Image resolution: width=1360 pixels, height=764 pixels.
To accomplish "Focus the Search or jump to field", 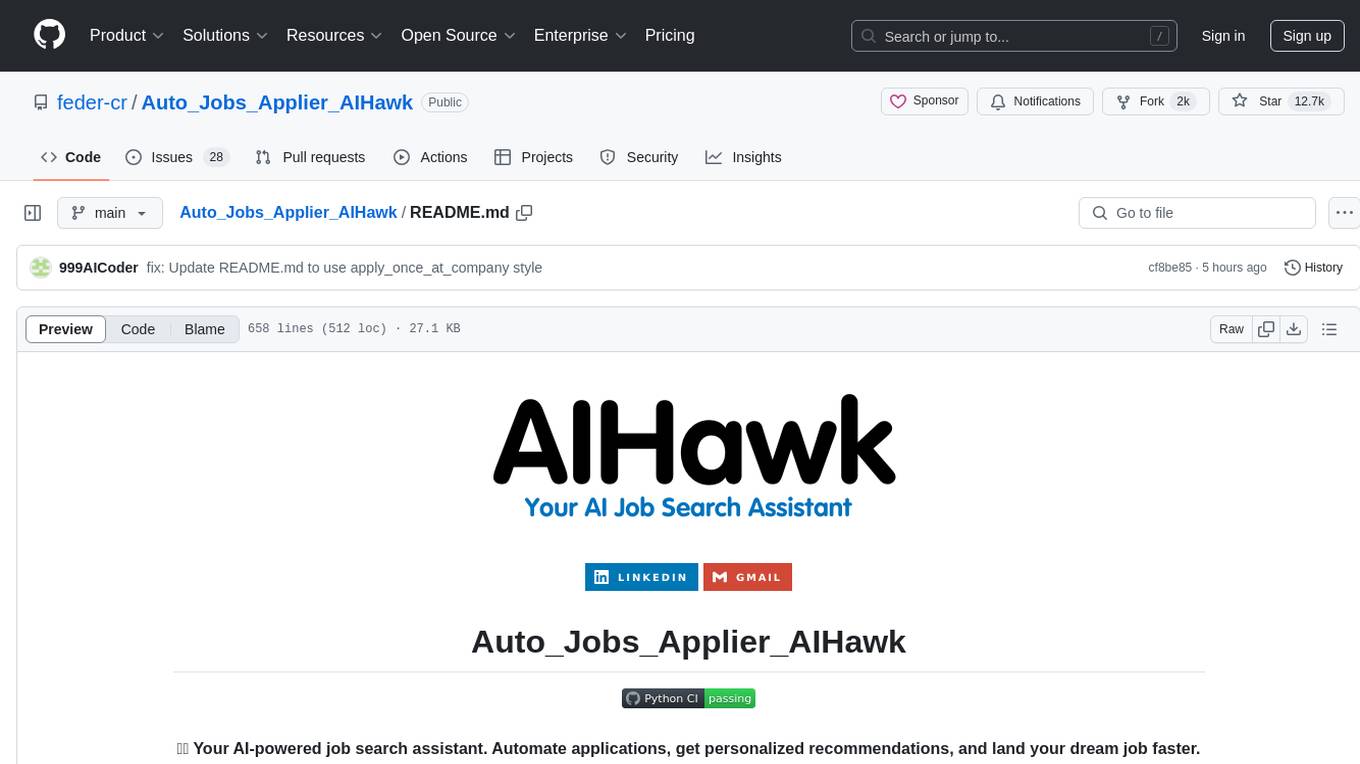I will 1016,36.
